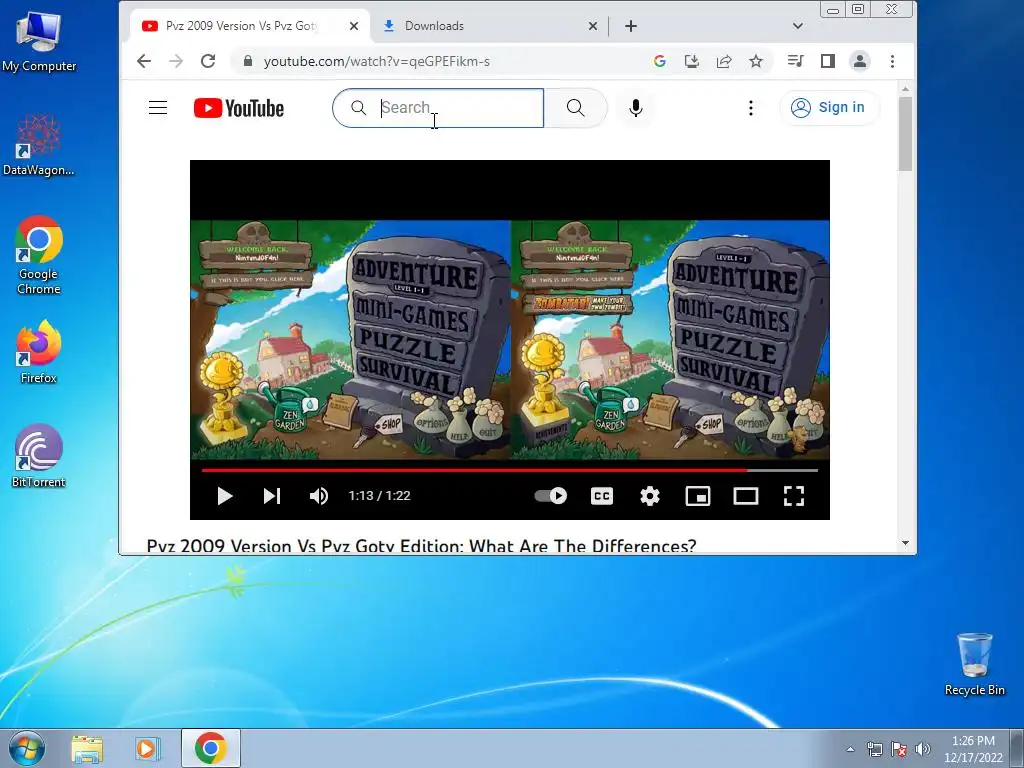Open YouTube three-dot settings menu
The image size is (1024, 768).
click(x=751, y=108)
